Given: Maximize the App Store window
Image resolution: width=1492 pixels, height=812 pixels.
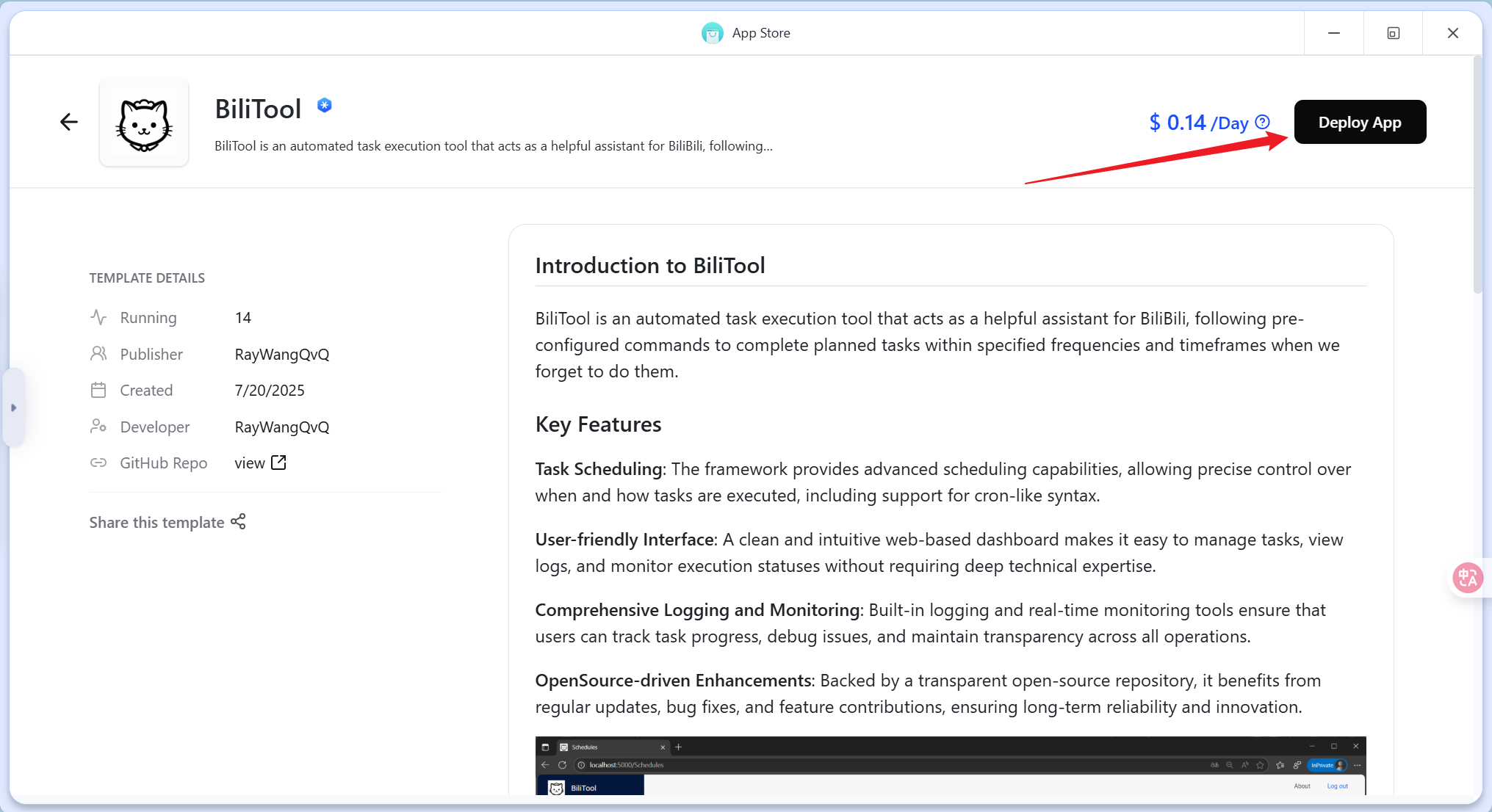Looking at the screenshot, I should pyautogui.click(x=1393, y=33).
